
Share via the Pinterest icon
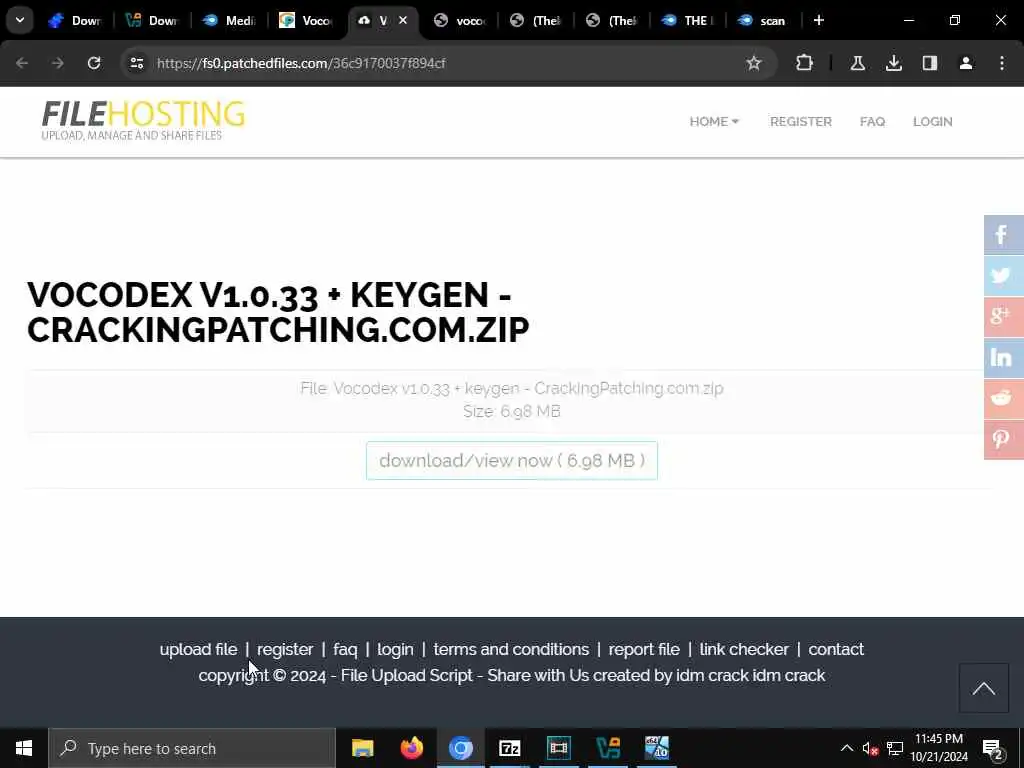coord(1004,440)
